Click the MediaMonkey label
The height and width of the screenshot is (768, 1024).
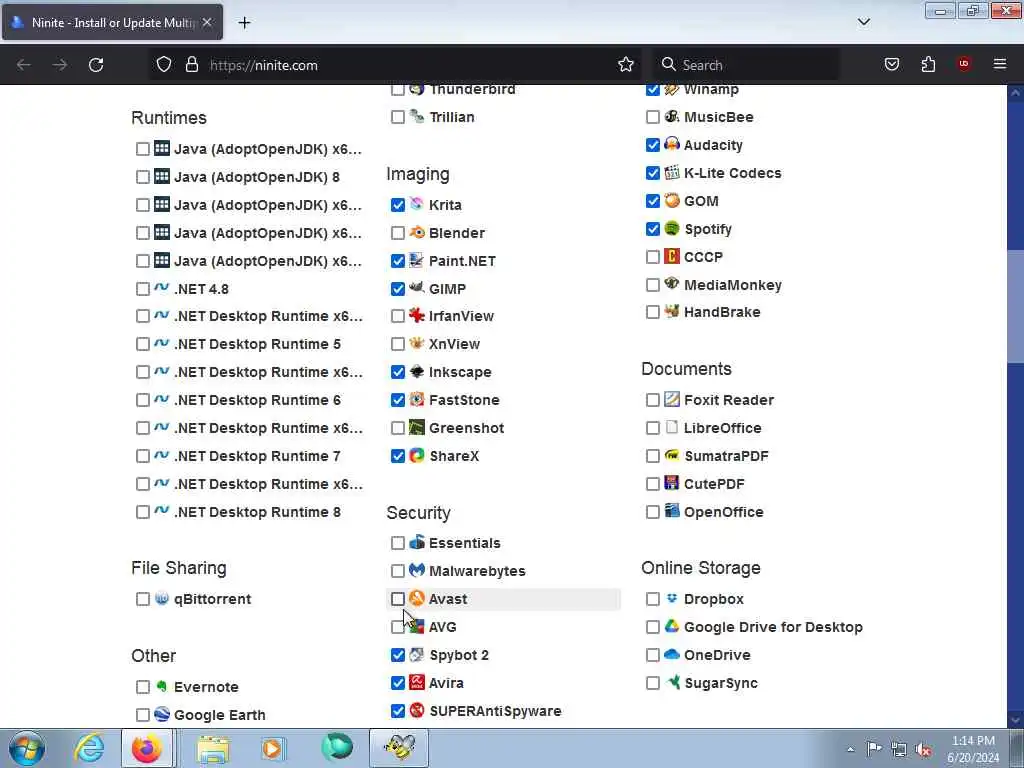point(733,285)
